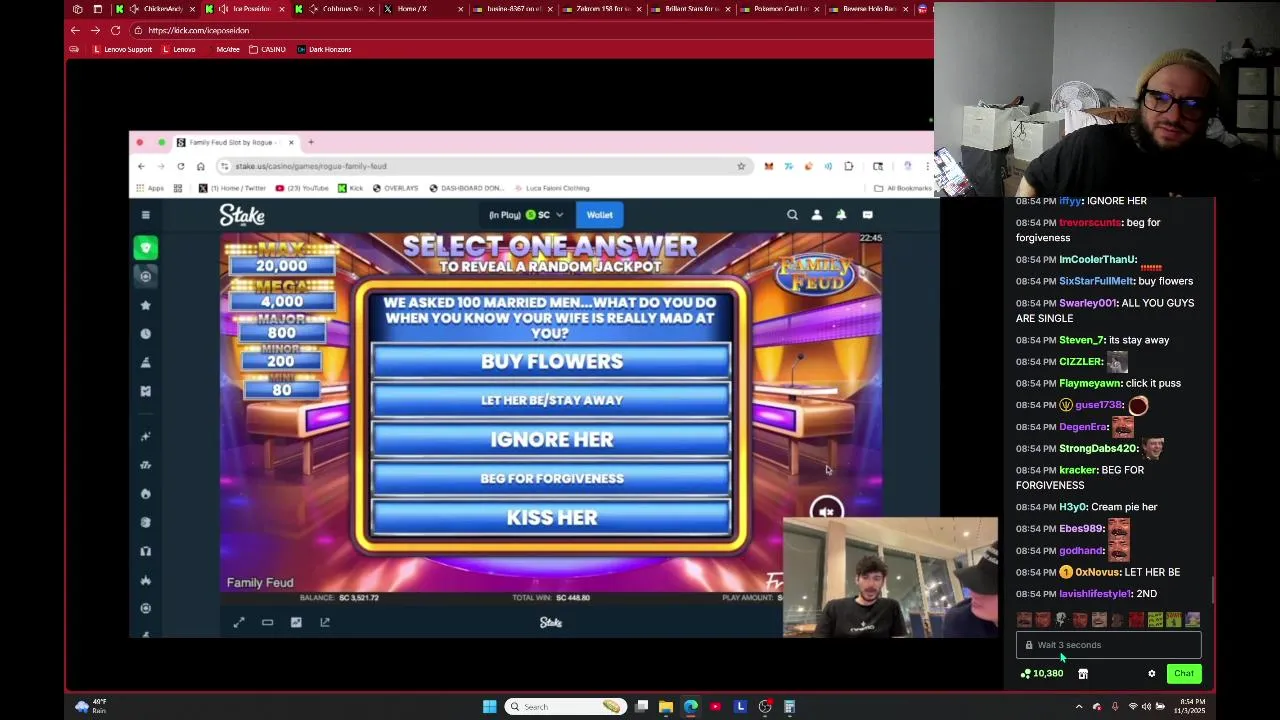1280x720 pixels.
Task: Switch to Ice Poseidon browser tab
Action: (245, 9)
